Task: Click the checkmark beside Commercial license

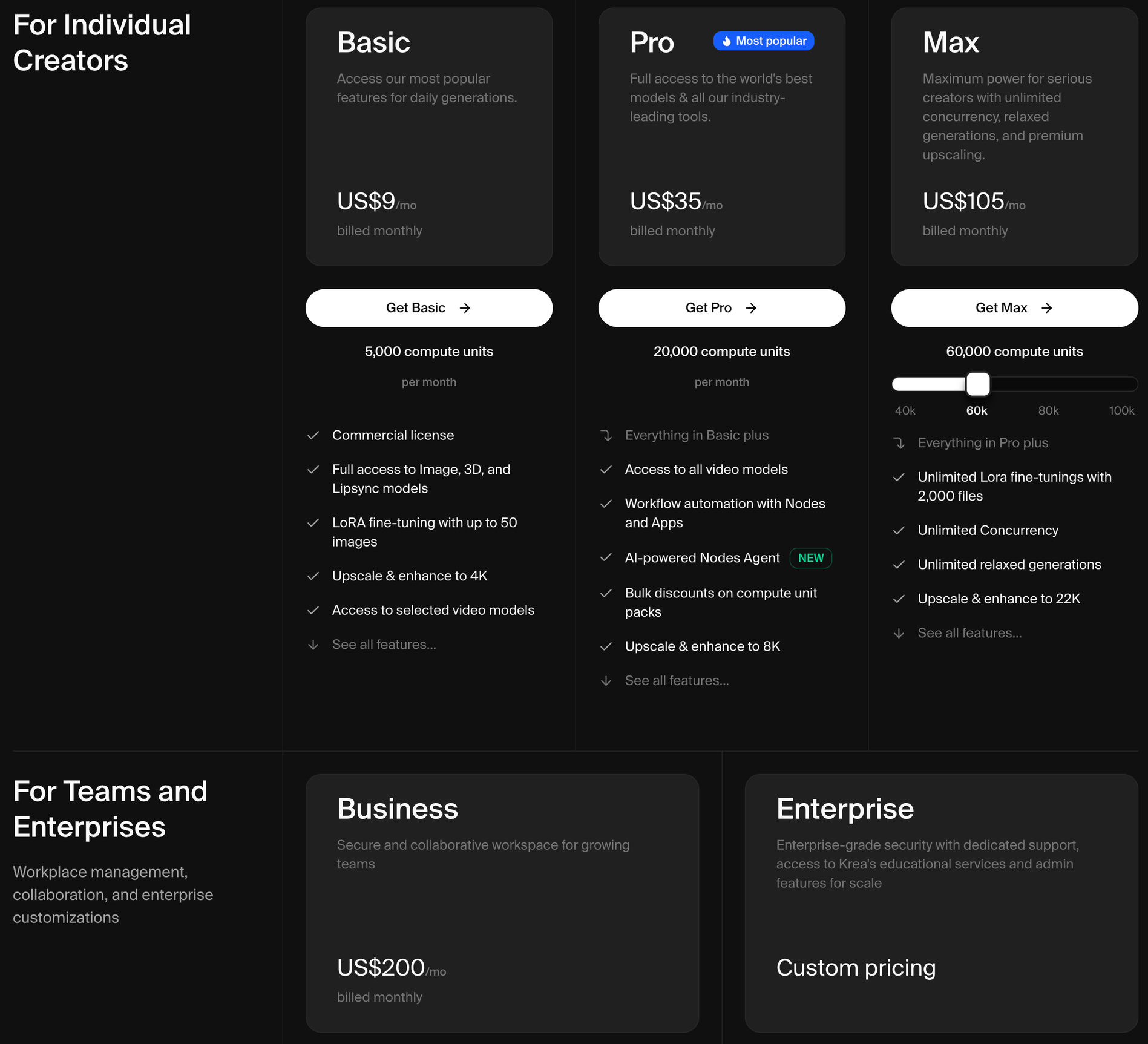Action: pyautogui.click(x=313, y=435)
